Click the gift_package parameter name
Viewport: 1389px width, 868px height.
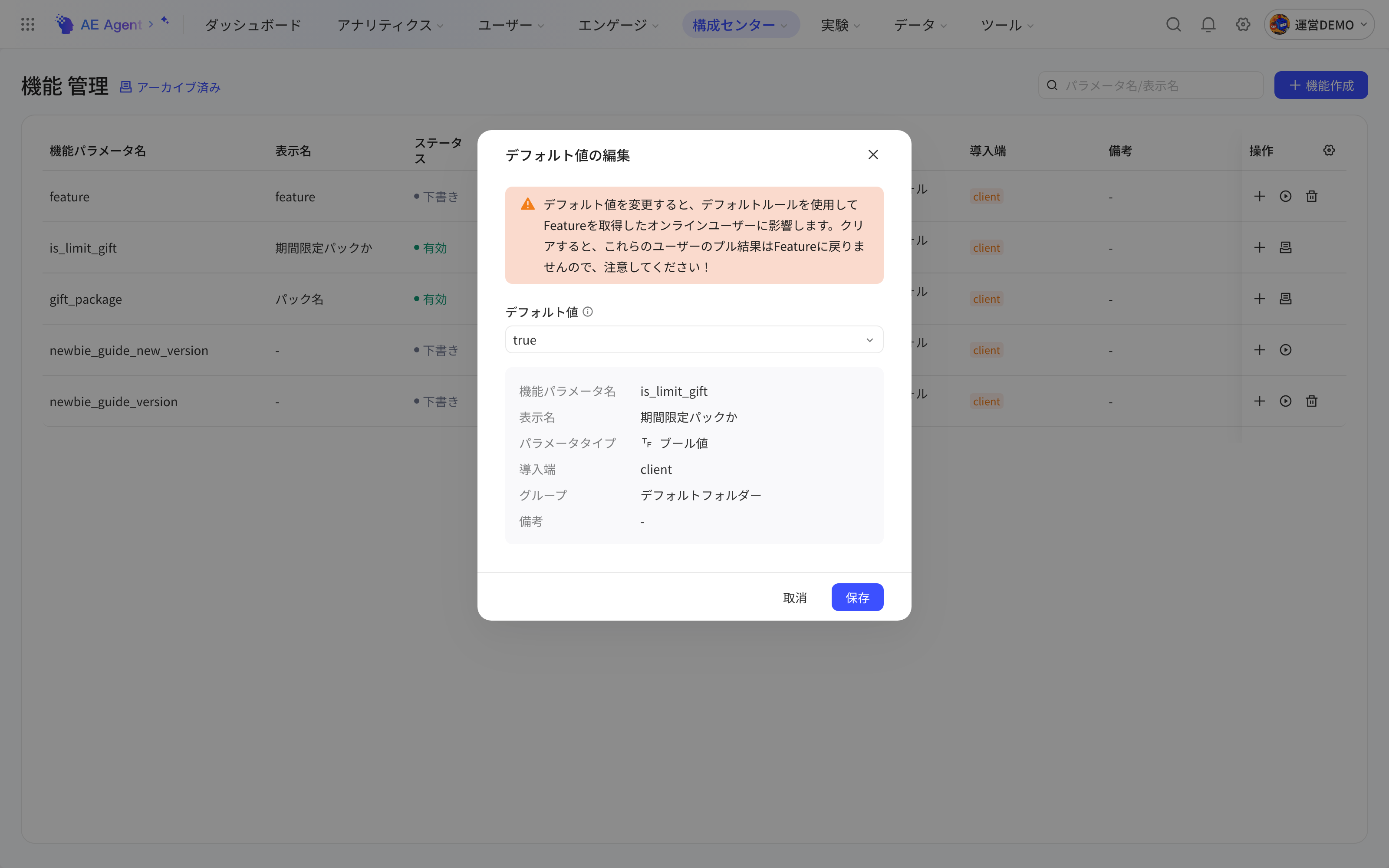coord(86,299)
